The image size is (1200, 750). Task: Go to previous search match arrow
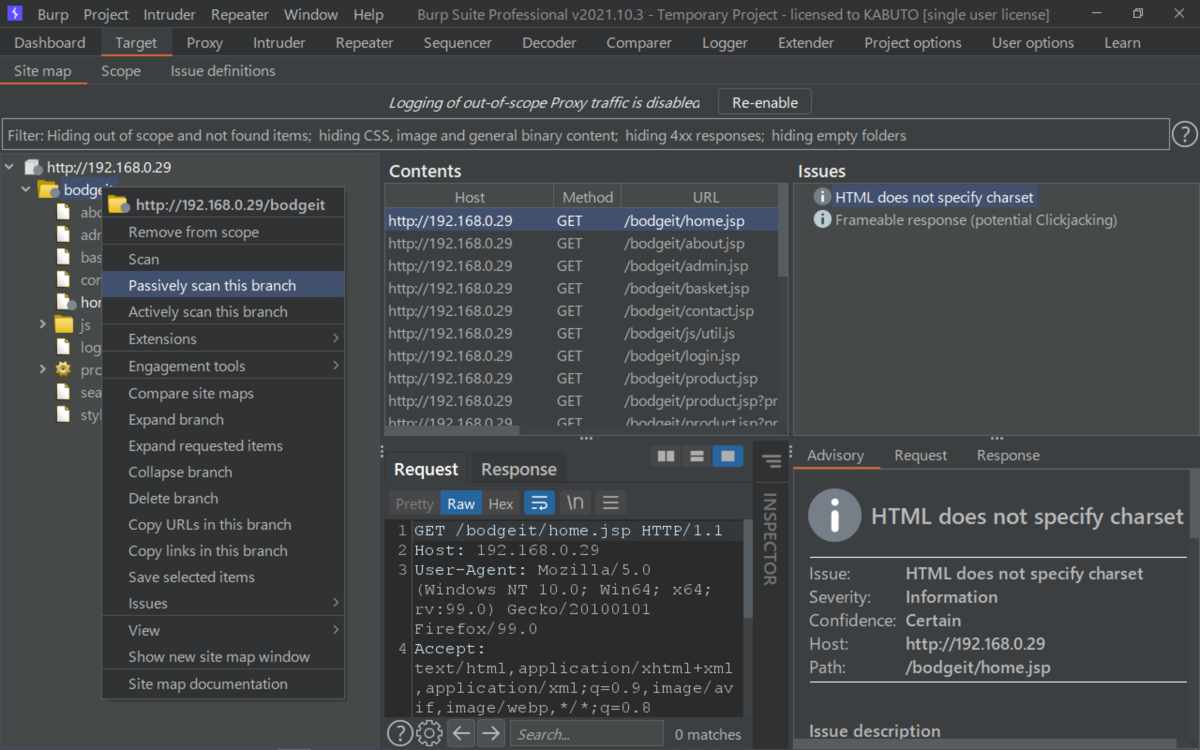click(461, 733)
